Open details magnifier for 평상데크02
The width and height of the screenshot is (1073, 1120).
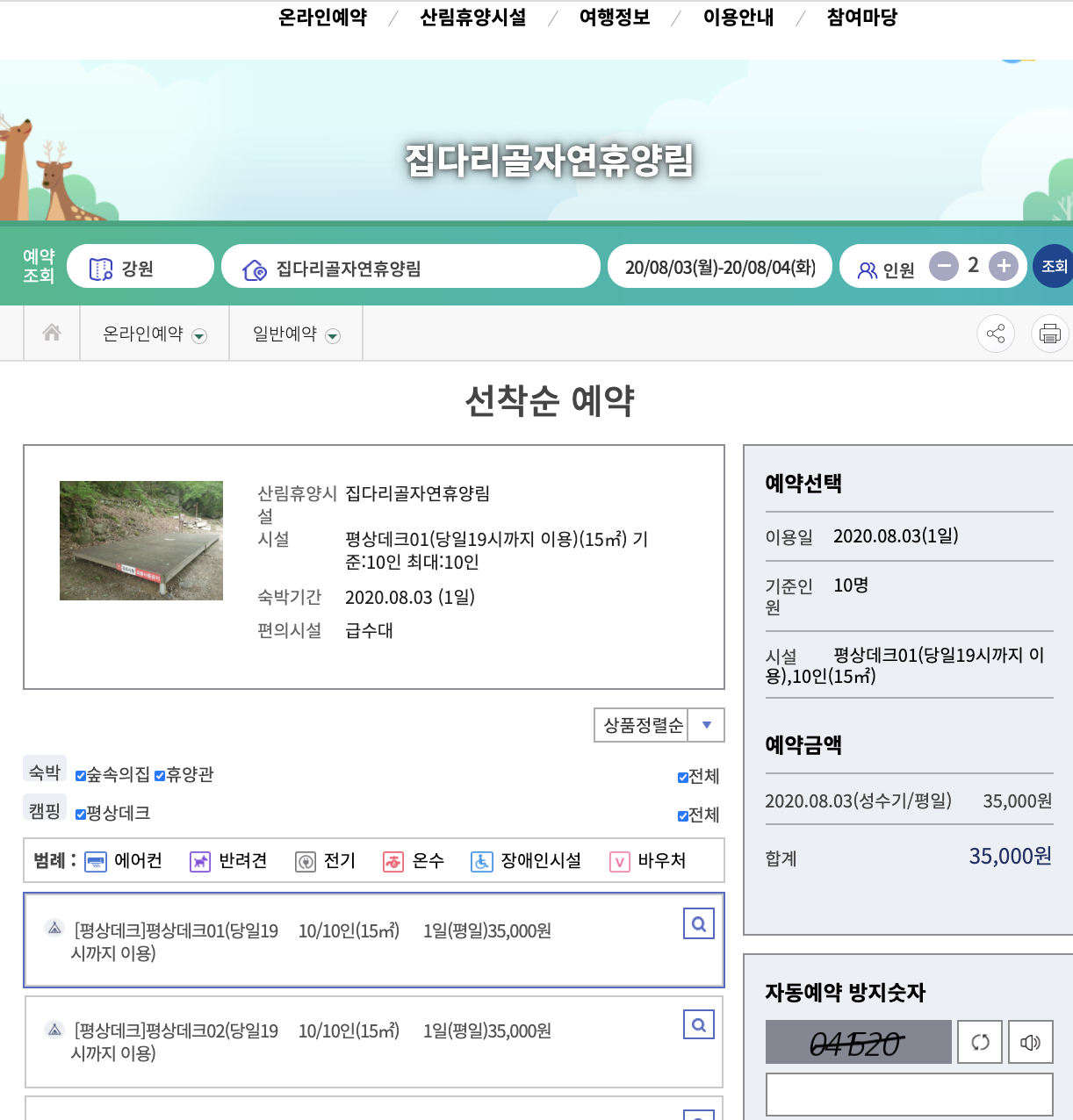click(699, 1024)
